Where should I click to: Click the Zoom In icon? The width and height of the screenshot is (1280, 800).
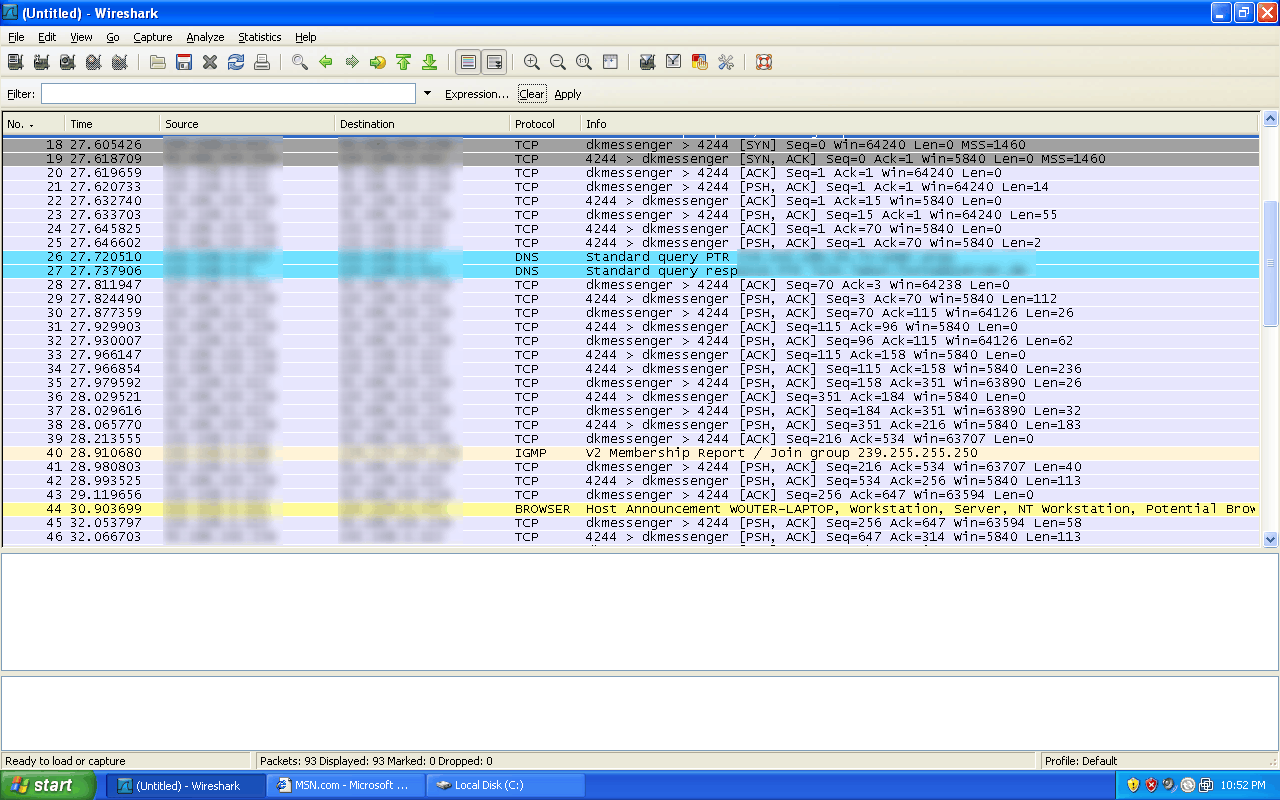[x=532, y=62]
